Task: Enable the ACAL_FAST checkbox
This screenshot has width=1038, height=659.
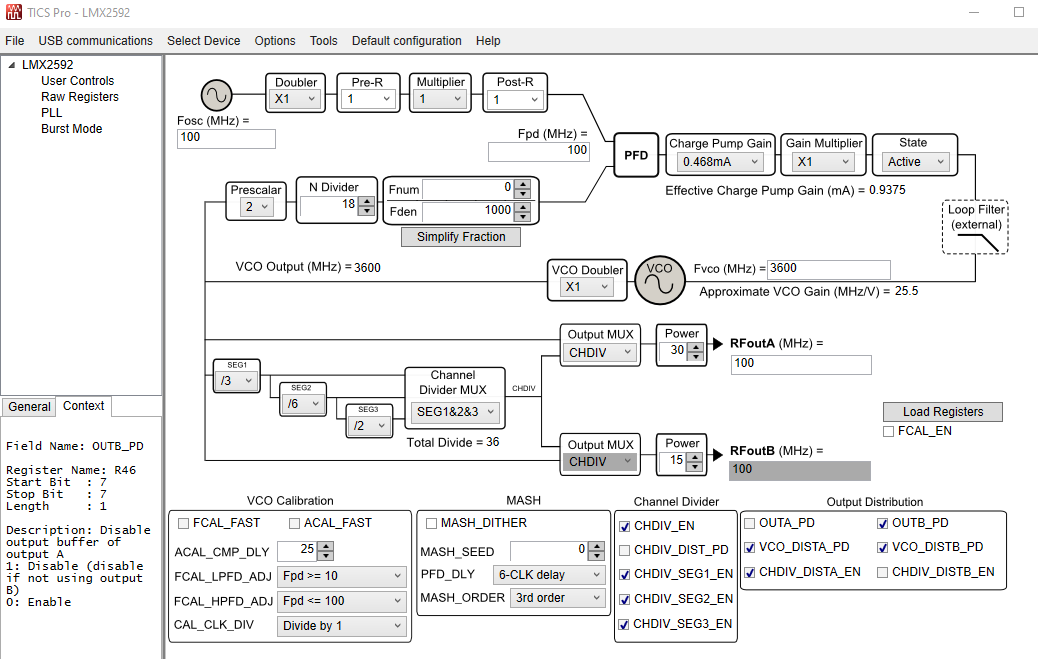Action: tap(295, 523)
